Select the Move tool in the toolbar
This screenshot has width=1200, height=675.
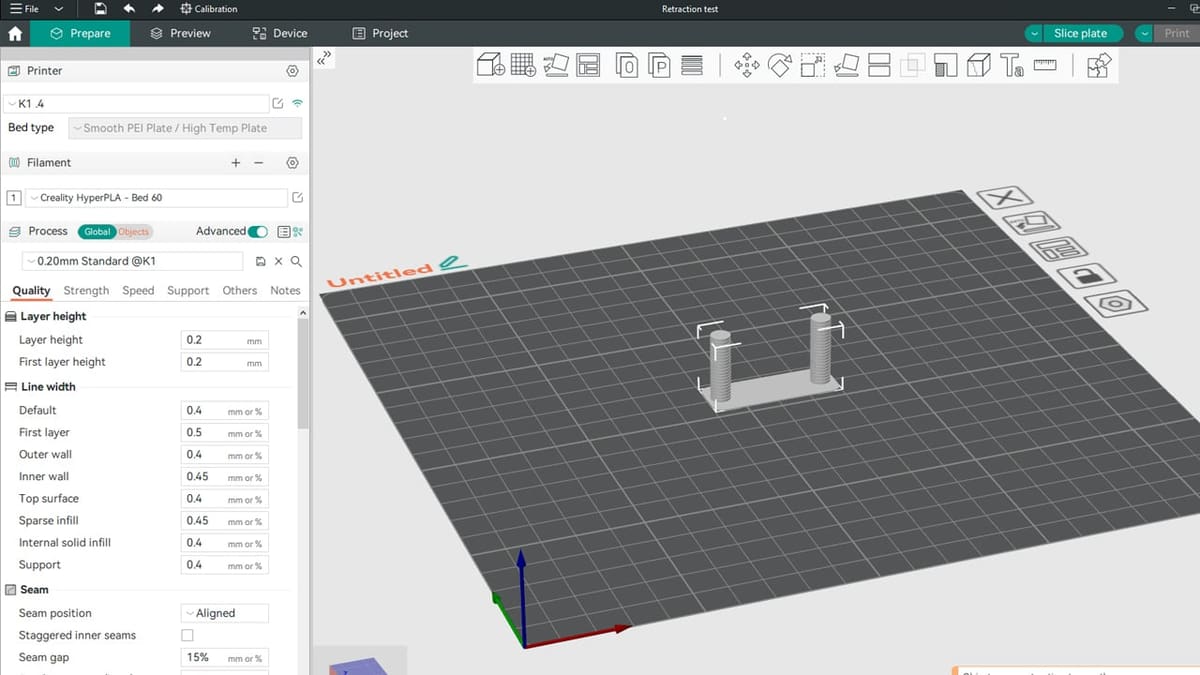(x=746, y=65)
